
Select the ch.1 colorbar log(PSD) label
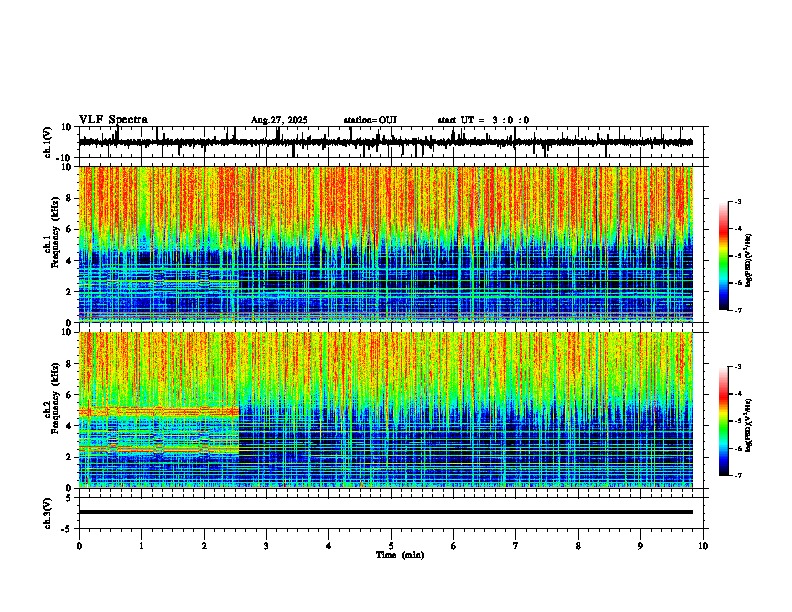[x=748, y=260]
